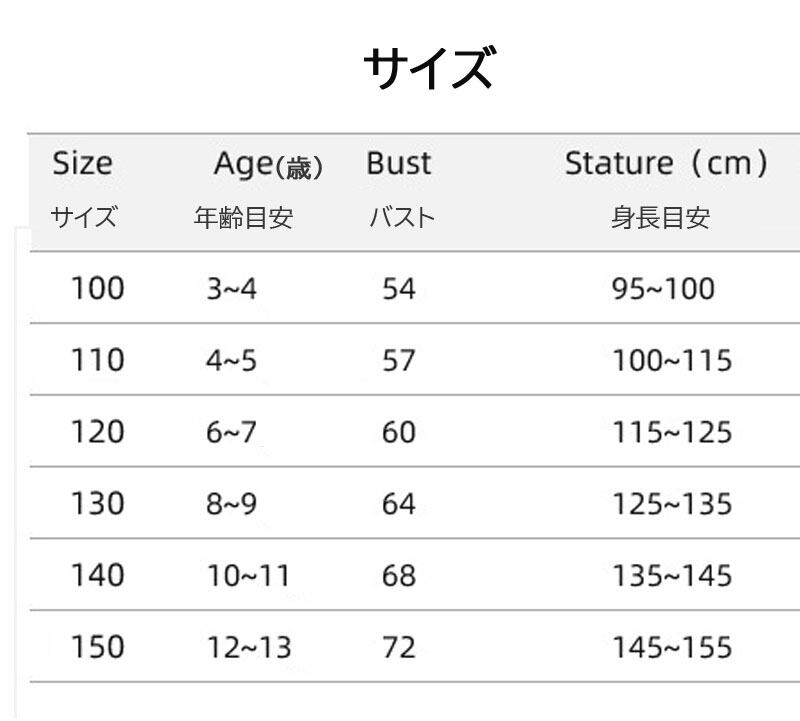Image resolution: width=800 pixels, height=721 pixels.
Task: Click the バスト subheader label
Action: [401, 218]
